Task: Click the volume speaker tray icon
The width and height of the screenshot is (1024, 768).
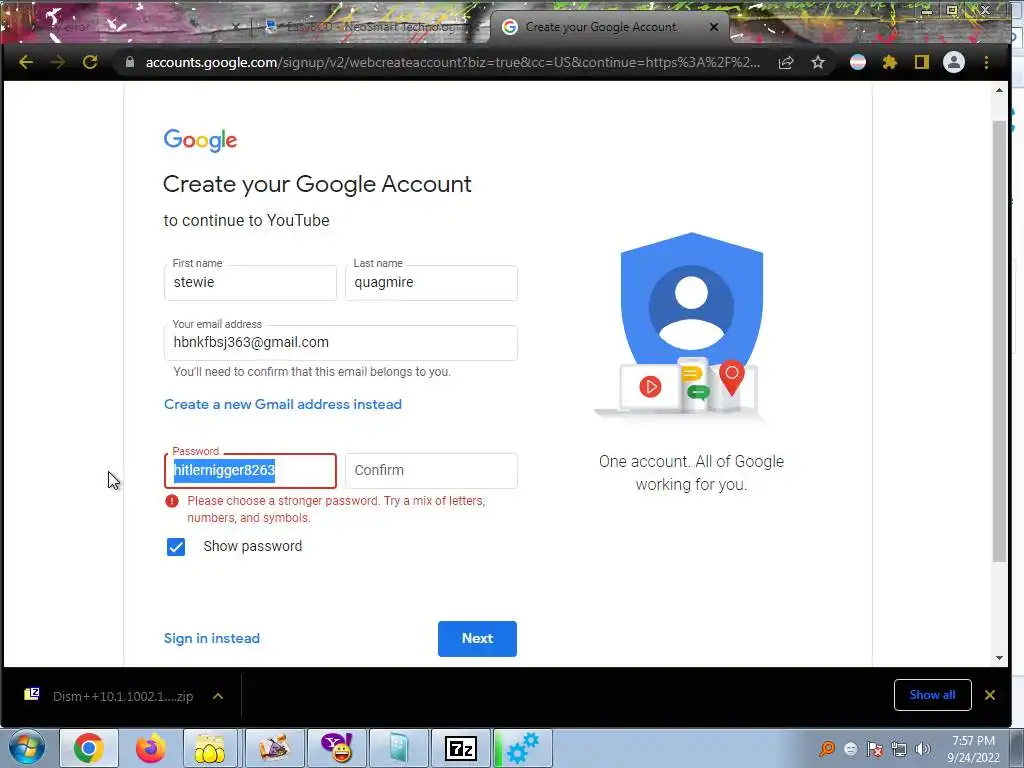Action: coord(923,749)
